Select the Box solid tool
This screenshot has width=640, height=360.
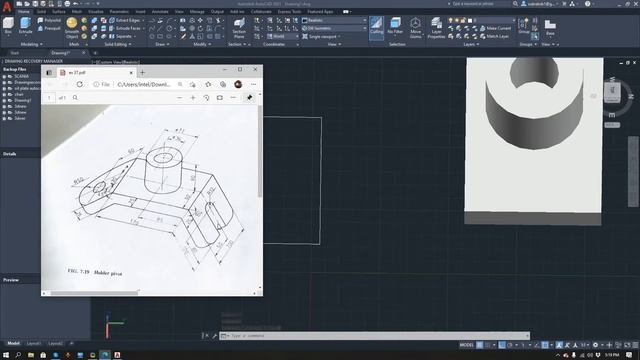click(8, 26)
